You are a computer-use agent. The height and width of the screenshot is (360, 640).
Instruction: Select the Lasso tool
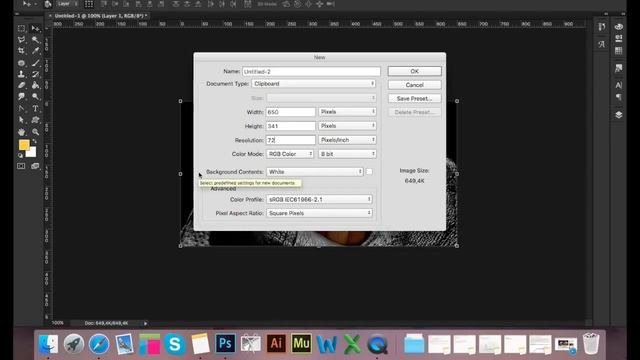click(x=21, y=40)
